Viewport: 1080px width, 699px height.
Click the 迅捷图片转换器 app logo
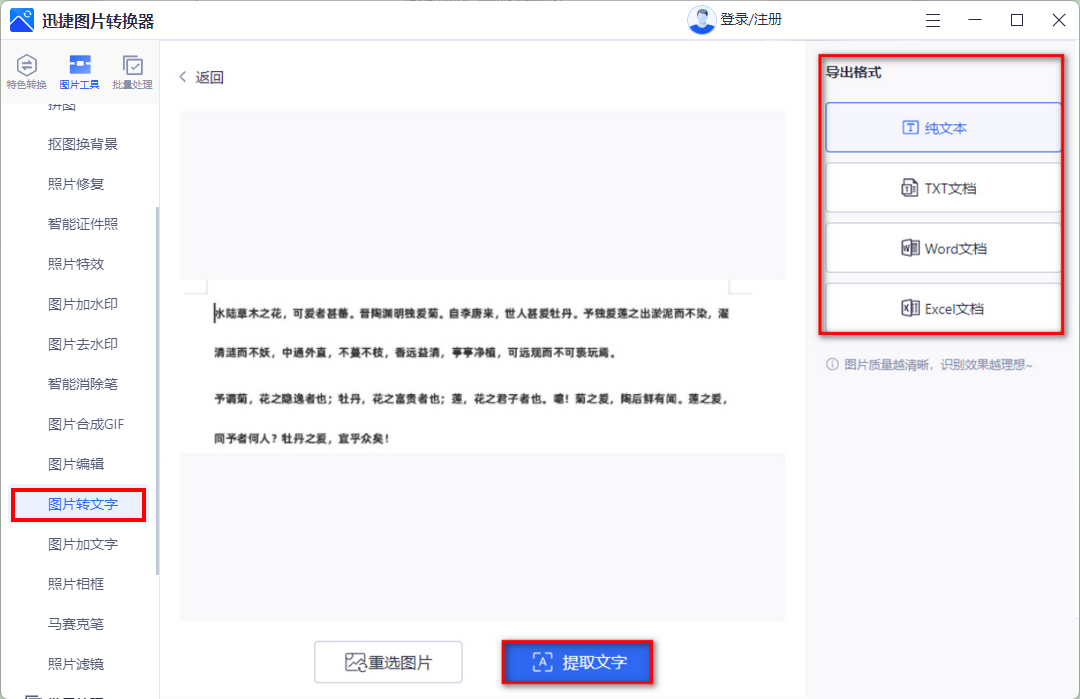[22, 20]
